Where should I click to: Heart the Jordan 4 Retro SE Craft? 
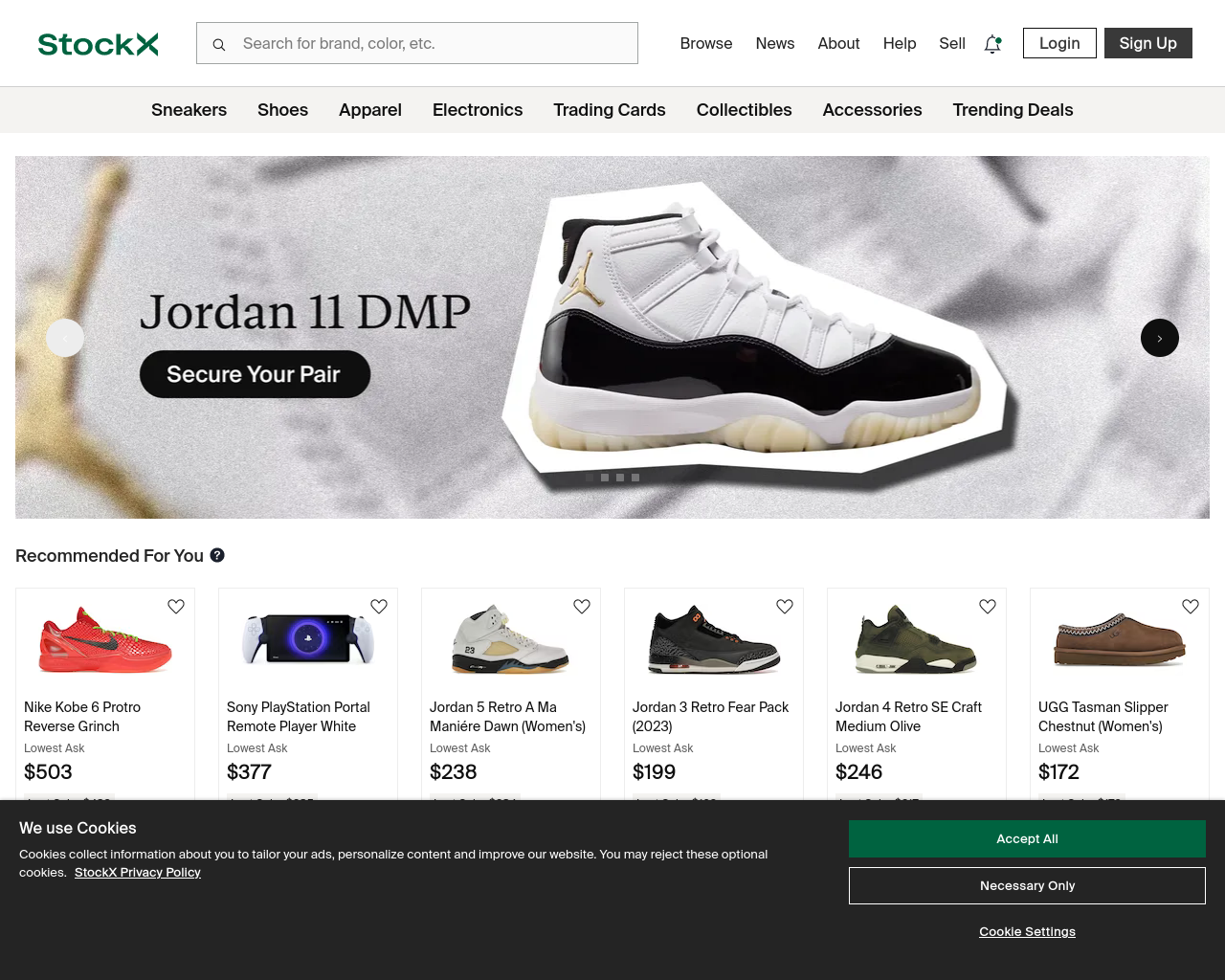988,607
